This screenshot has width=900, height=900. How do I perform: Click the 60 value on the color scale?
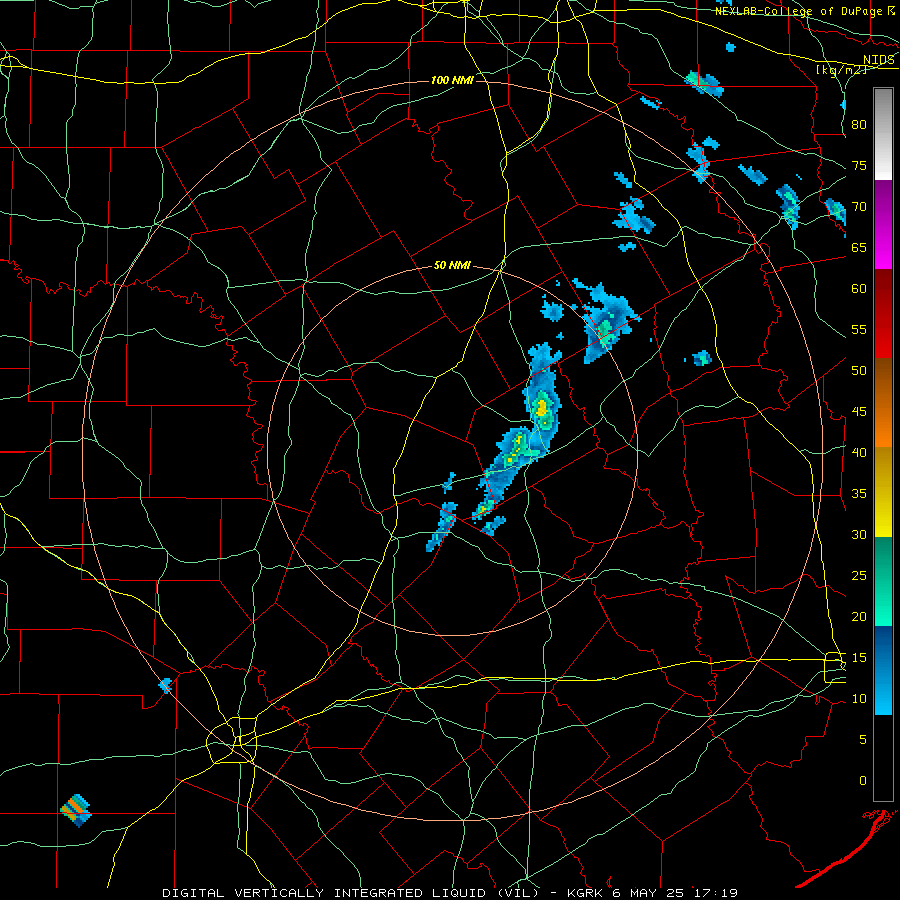click(x=859, y=289)
